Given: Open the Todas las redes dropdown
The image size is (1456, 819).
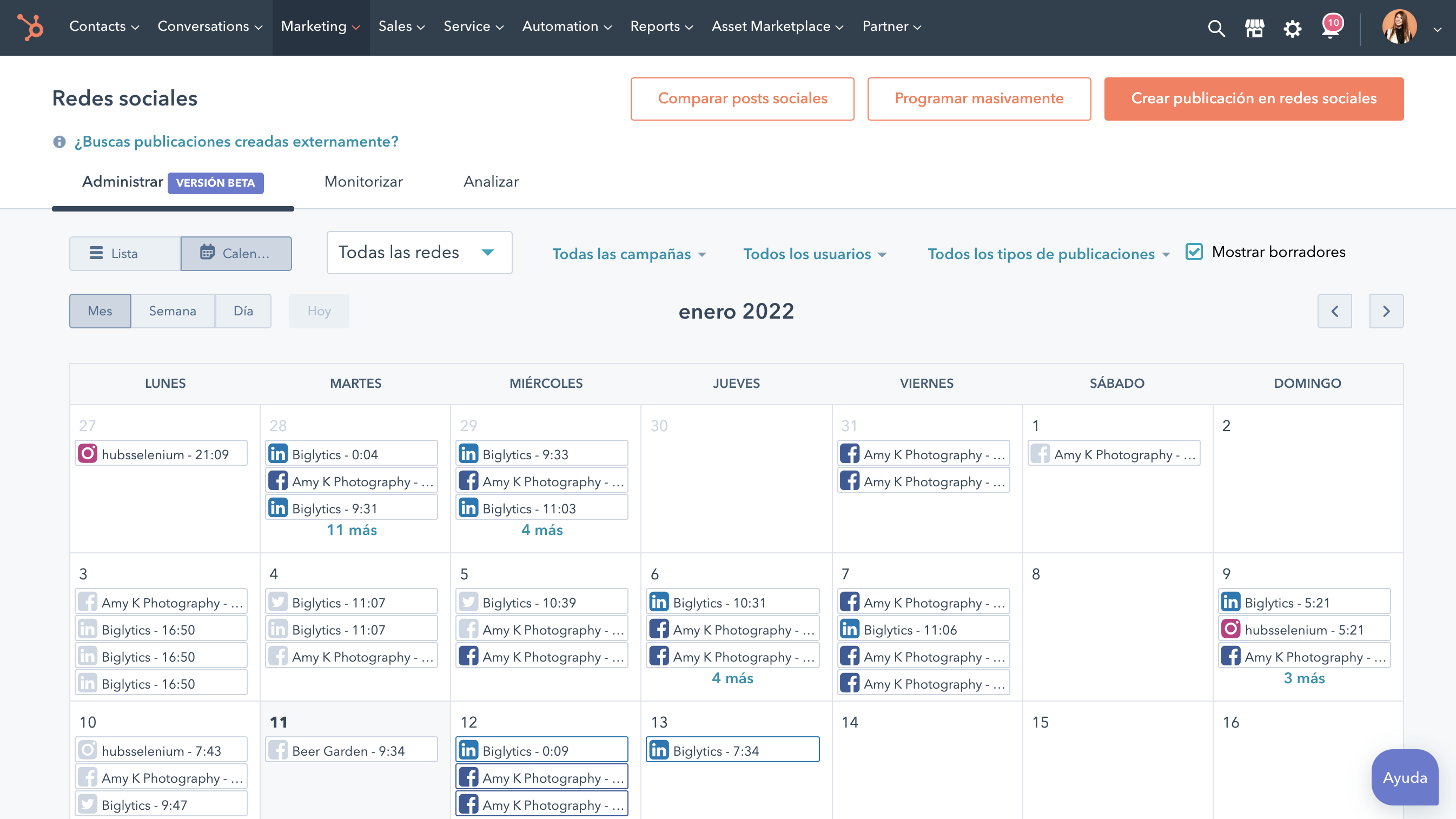Looking at the screenshot, I should [x=419, y=253].
